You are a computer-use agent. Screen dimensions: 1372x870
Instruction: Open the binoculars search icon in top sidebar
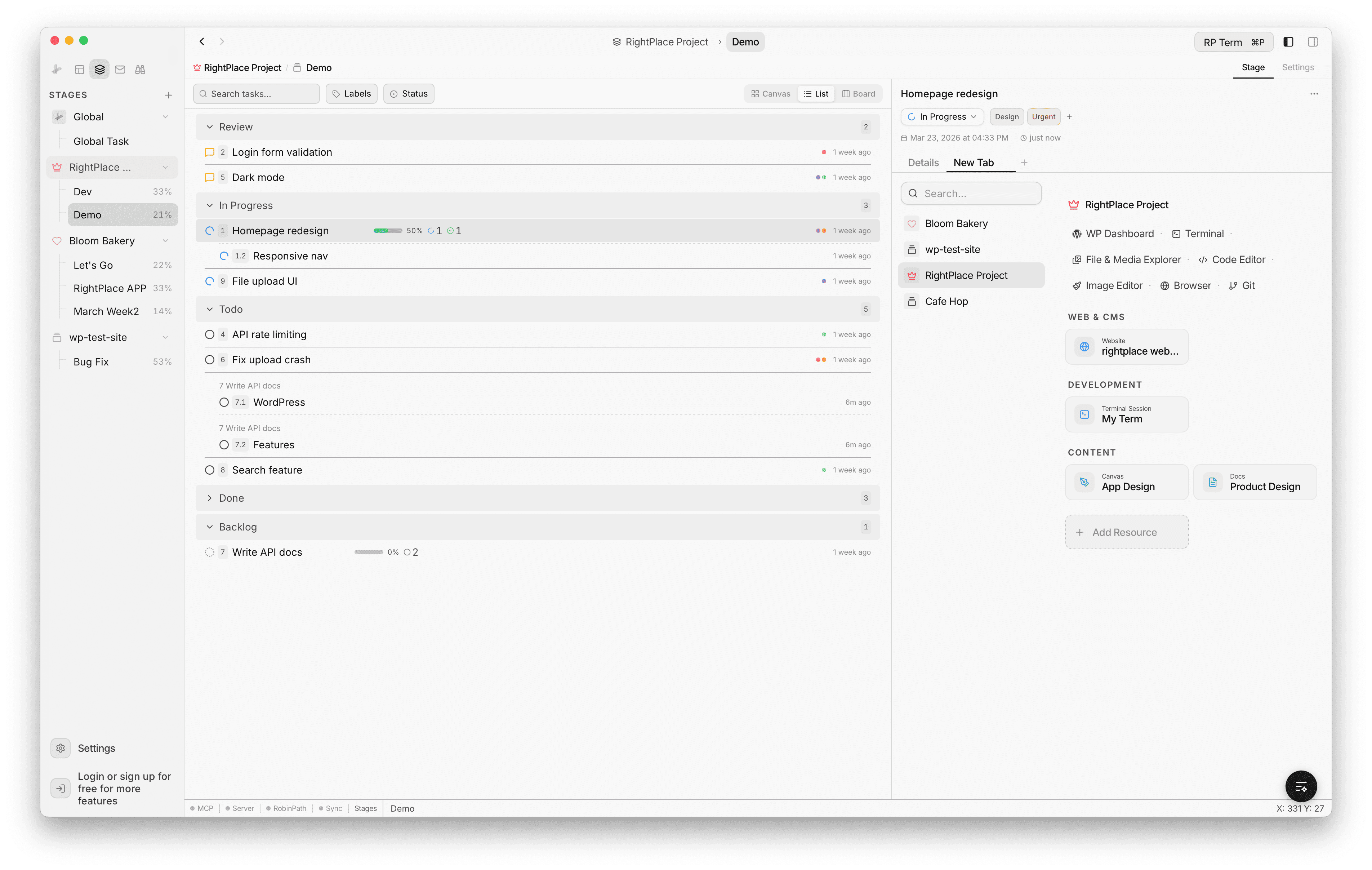click(140, 69)
